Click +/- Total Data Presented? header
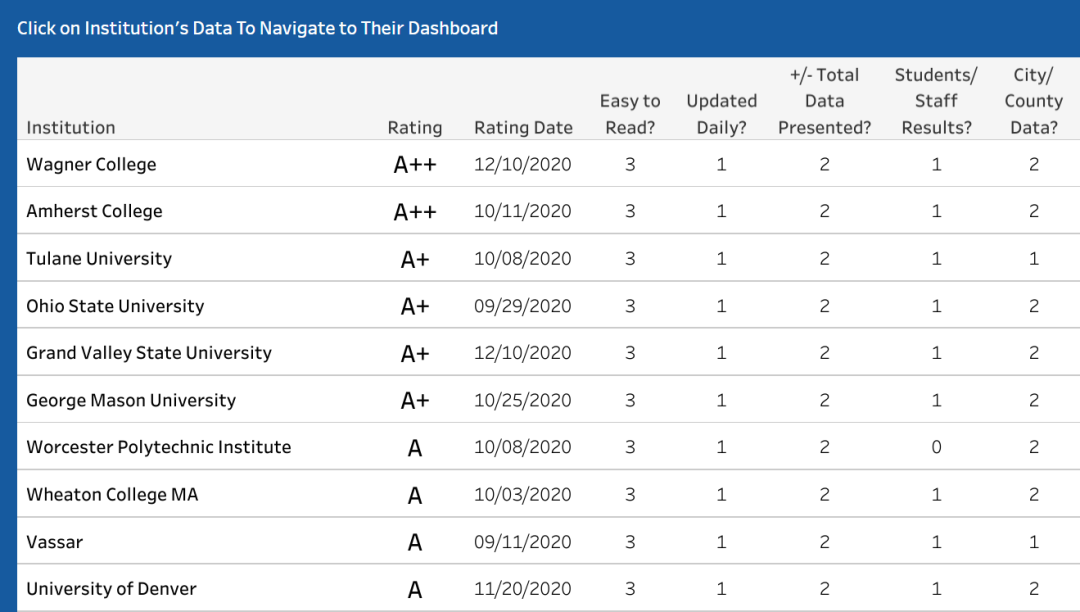This screenshot has height=612, width=1080. pos(824,101)
